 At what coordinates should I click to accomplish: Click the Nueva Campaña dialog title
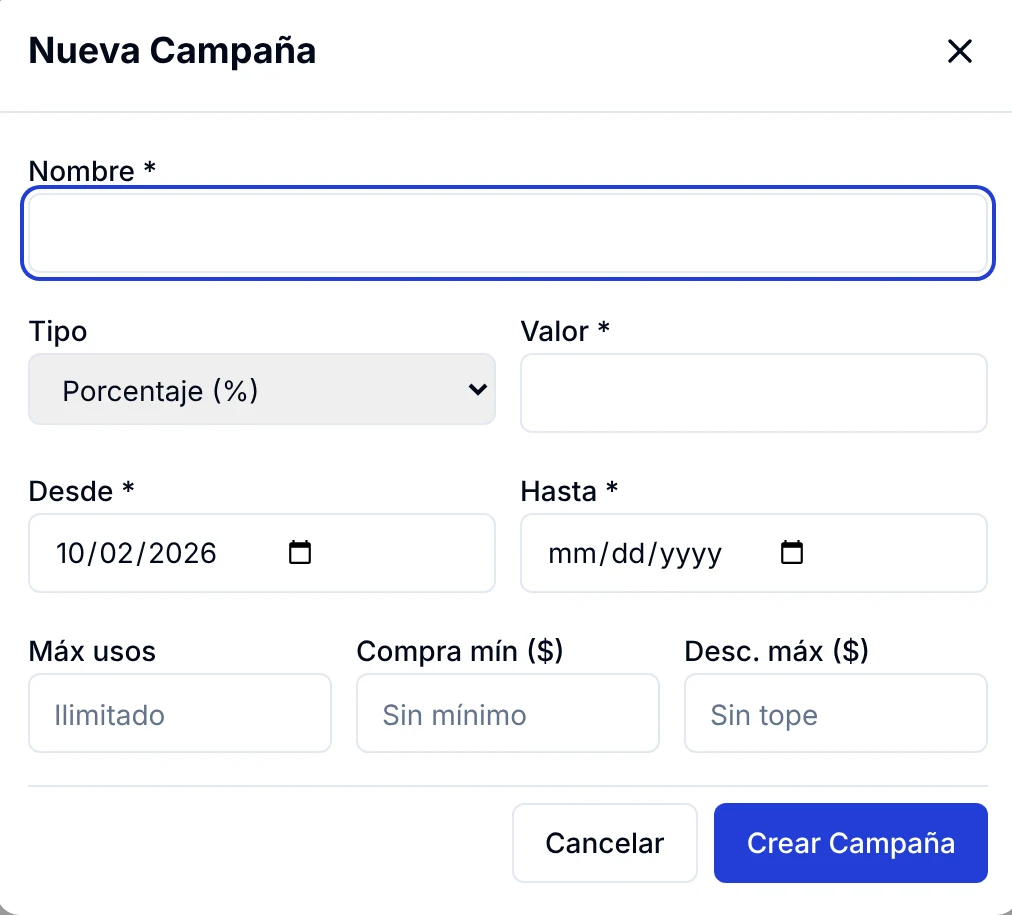click(x=172, y=50)
